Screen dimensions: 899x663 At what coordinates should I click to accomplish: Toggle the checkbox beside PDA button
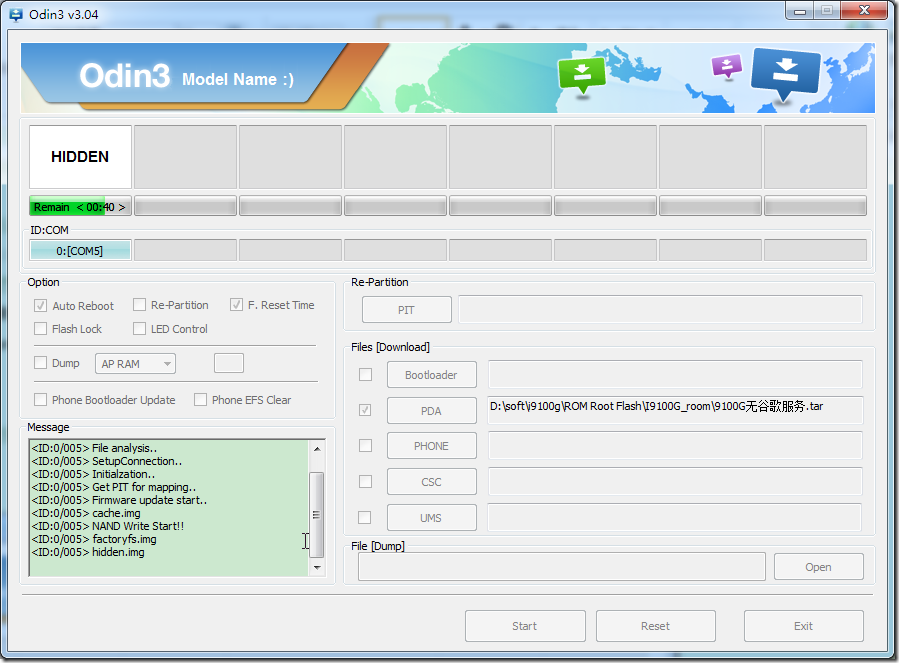point(365,410)
